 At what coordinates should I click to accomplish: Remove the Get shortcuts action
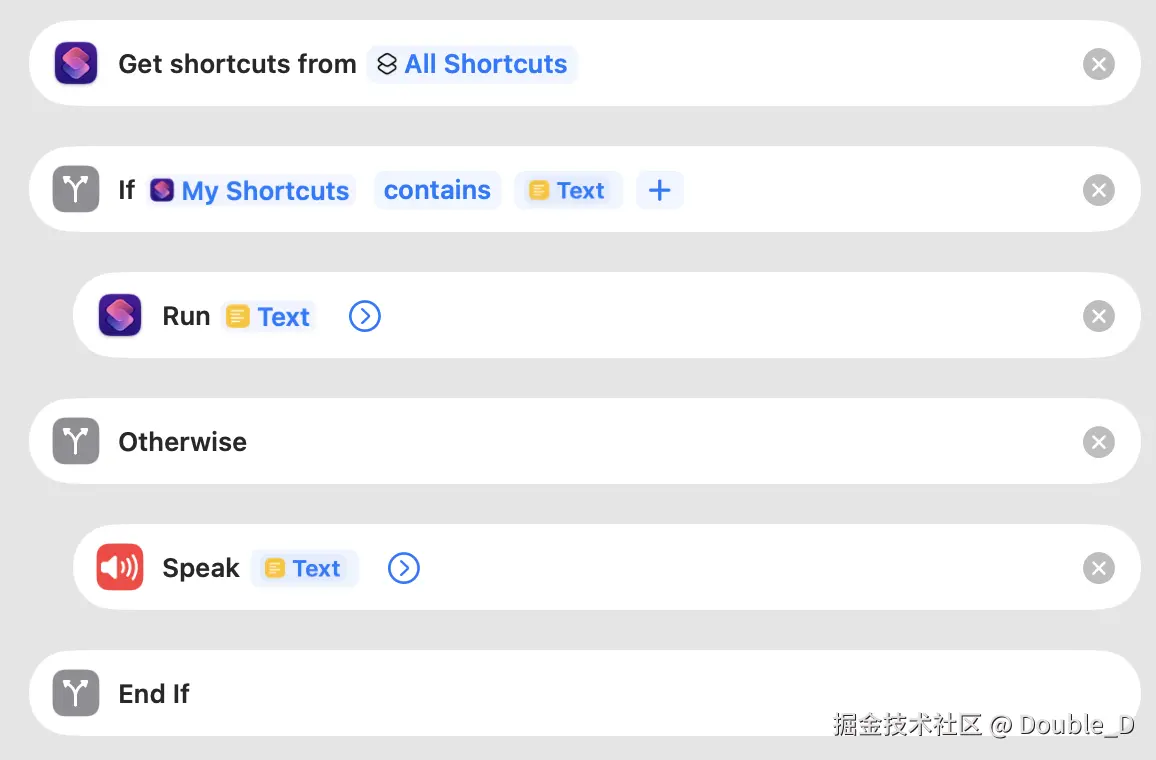pyautogui.click(x=1098, y=64)
